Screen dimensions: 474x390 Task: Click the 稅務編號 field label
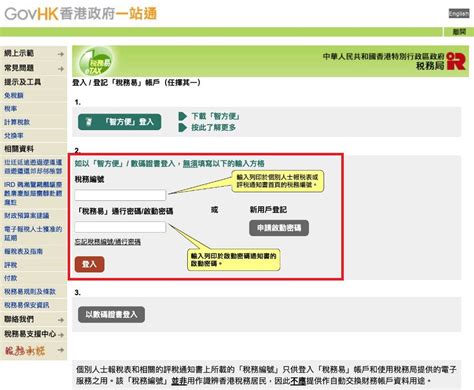(89, 179)
